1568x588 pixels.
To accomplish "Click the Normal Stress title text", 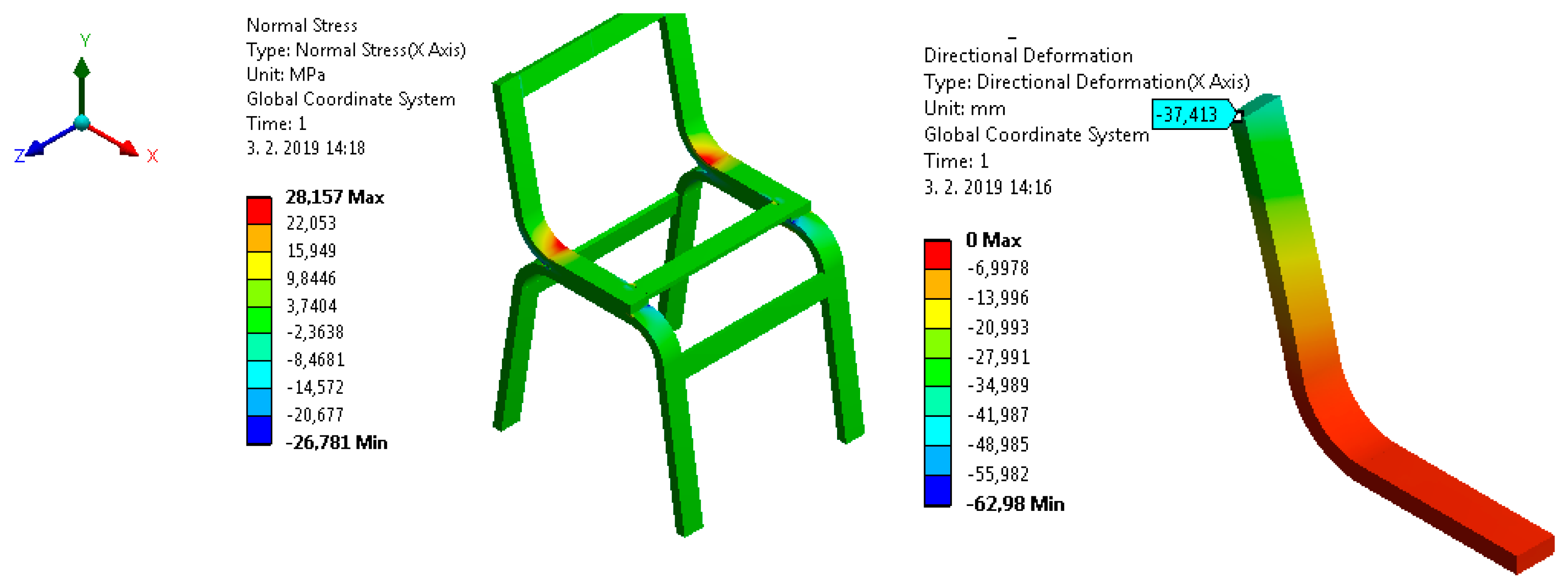I will click(301, 26).
